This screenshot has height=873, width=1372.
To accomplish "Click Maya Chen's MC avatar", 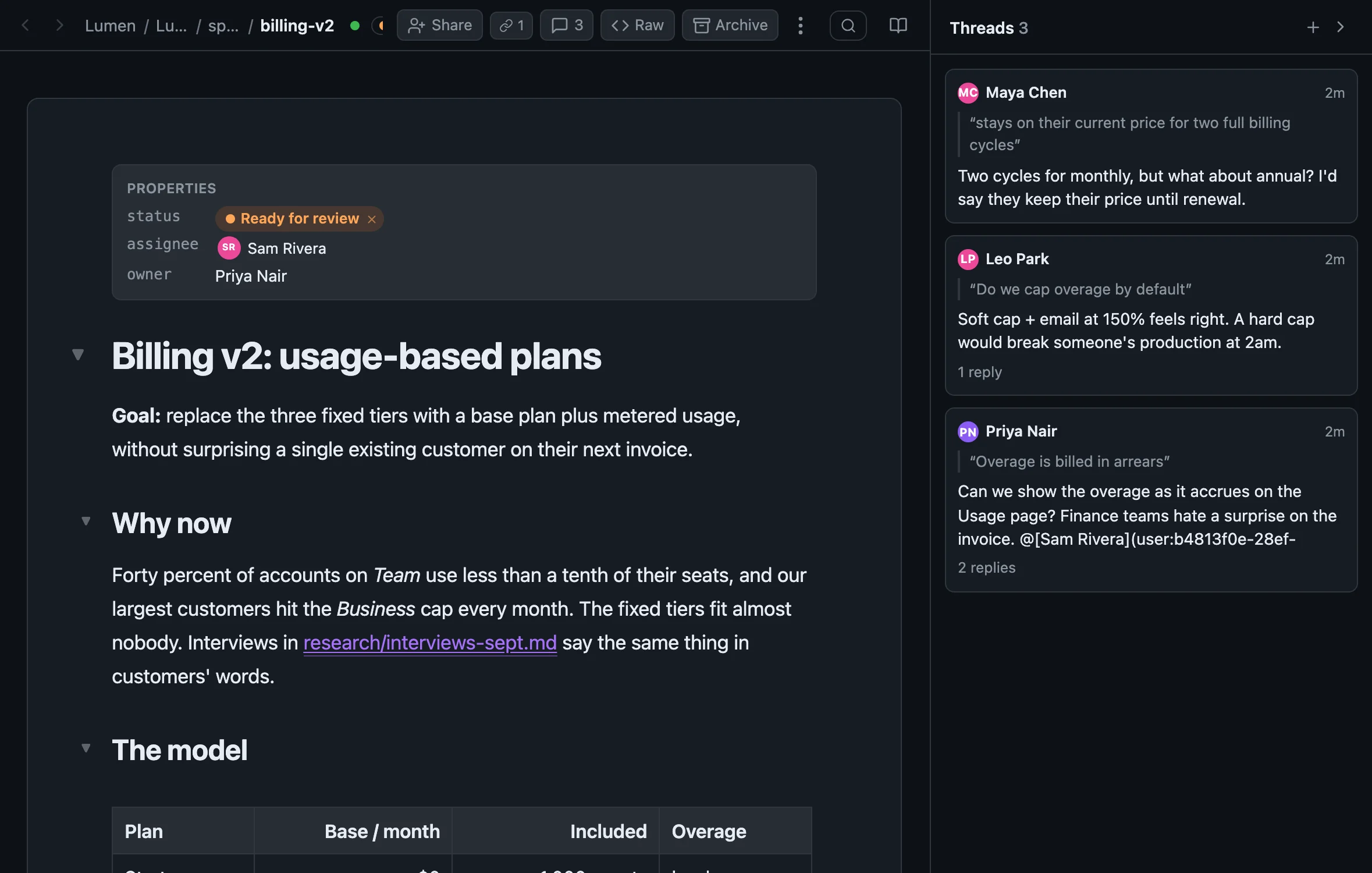I will (x=968, y=93).
